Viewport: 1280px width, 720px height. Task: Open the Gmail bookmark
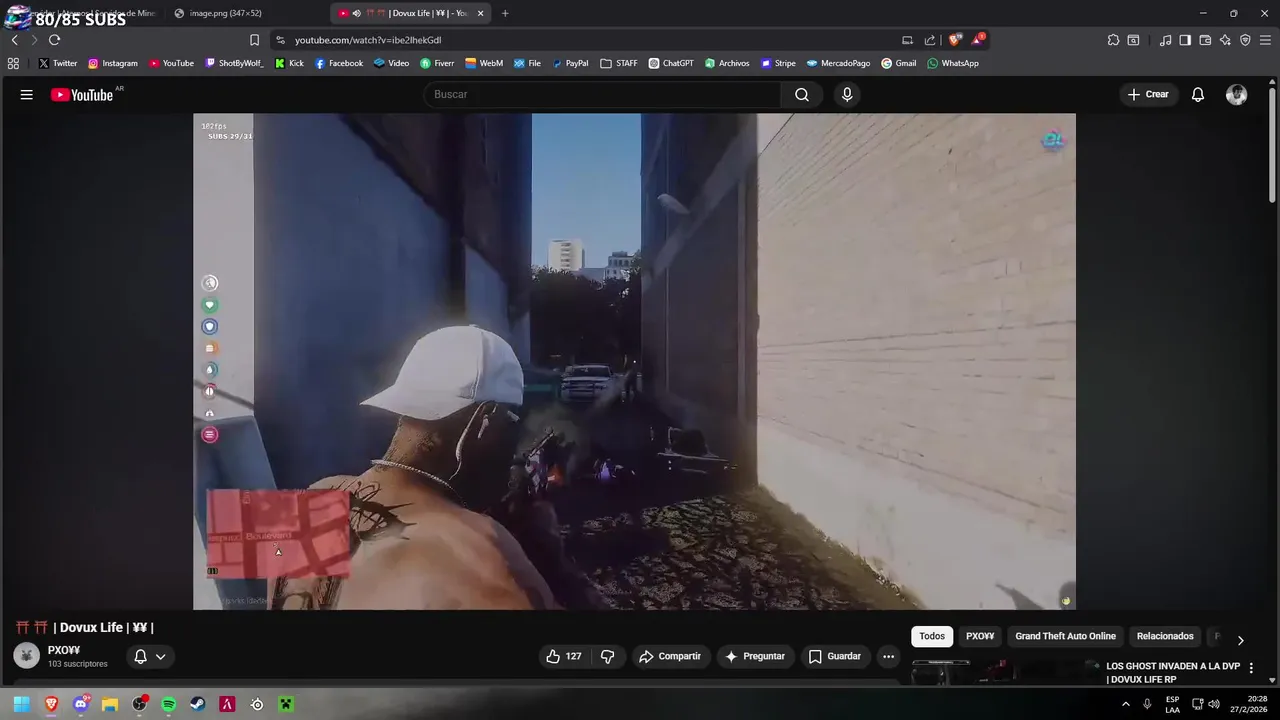[899, 63]
